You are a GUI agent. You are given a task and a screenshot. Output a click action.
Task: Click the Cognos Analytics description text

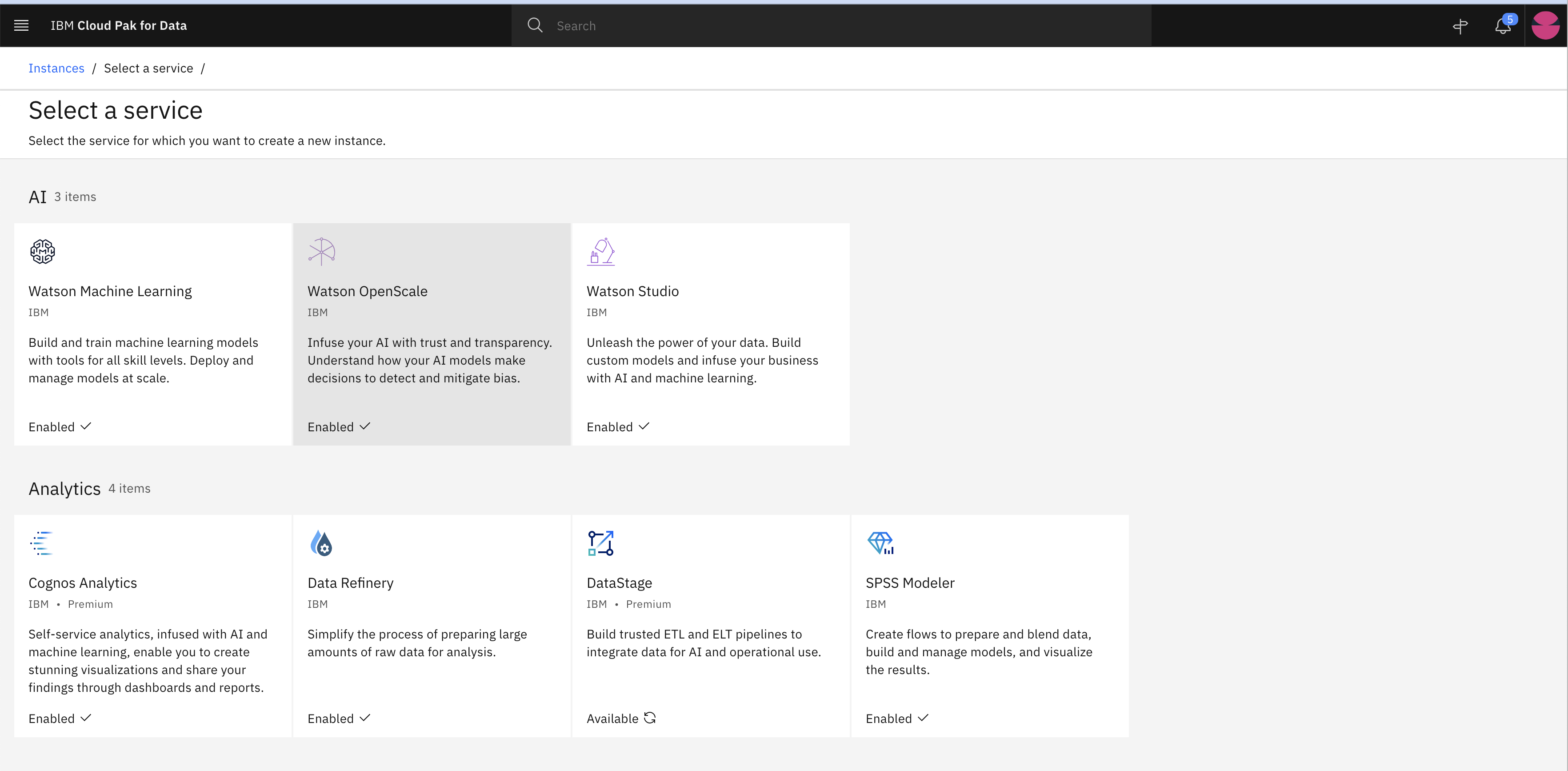pyautogui.click(x=148, y=661)
